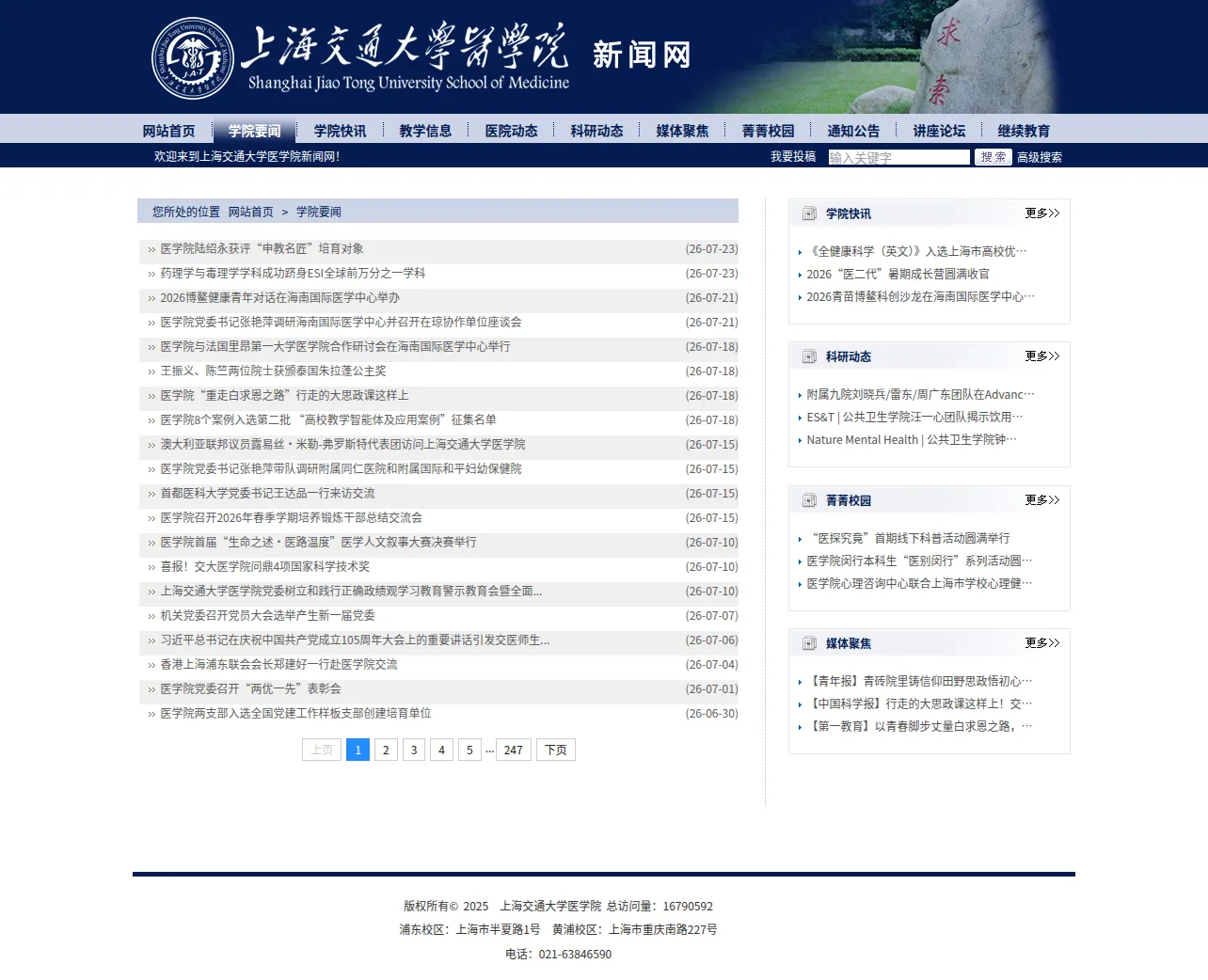Click 网站首页 in the breadcrumb
1208x980 pixels.
pos(251,212)
